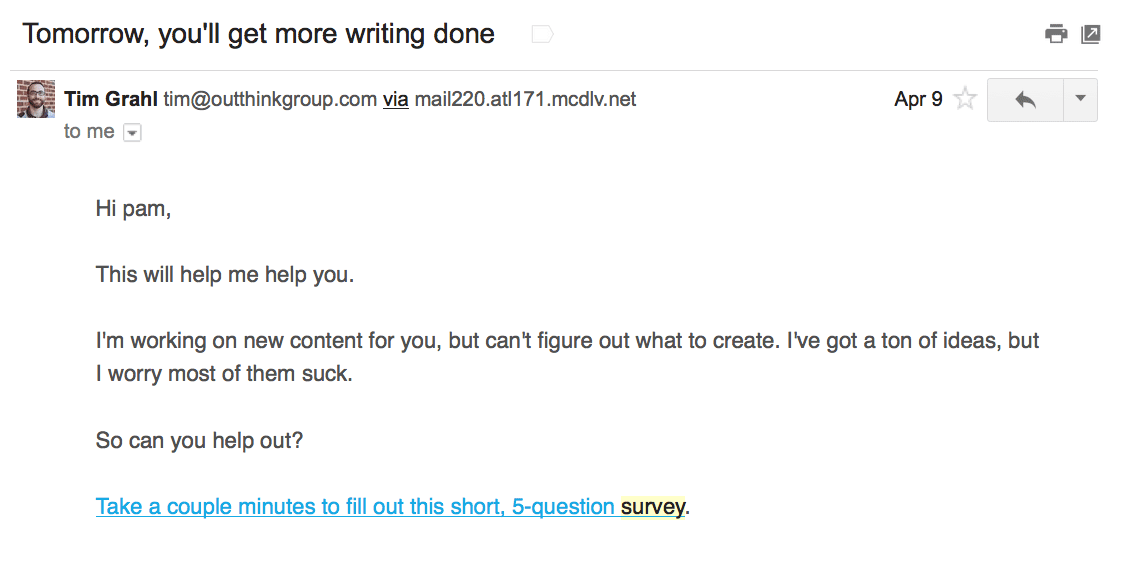
Task: Click the "Hi pam," greeting line
Action: [134, 209]
